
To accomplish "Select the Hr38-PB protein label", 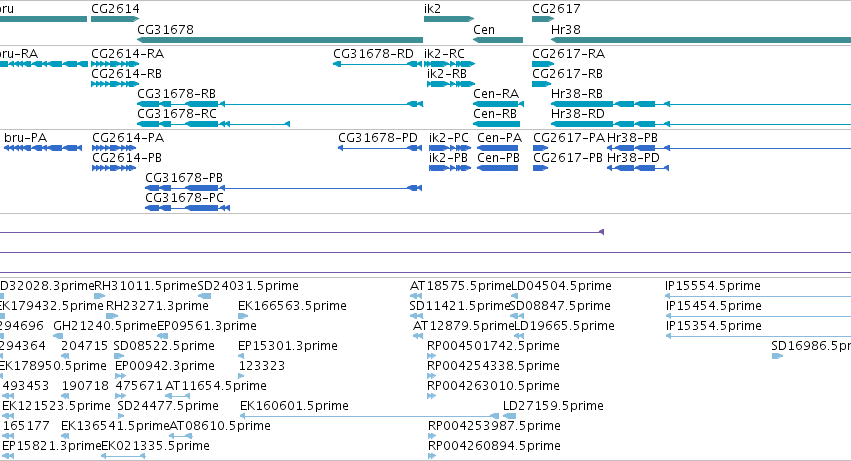I will (x=632, y=137).
